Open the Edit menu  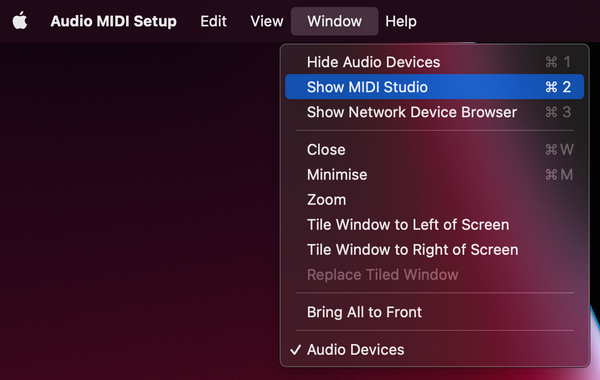coord(214,21)
